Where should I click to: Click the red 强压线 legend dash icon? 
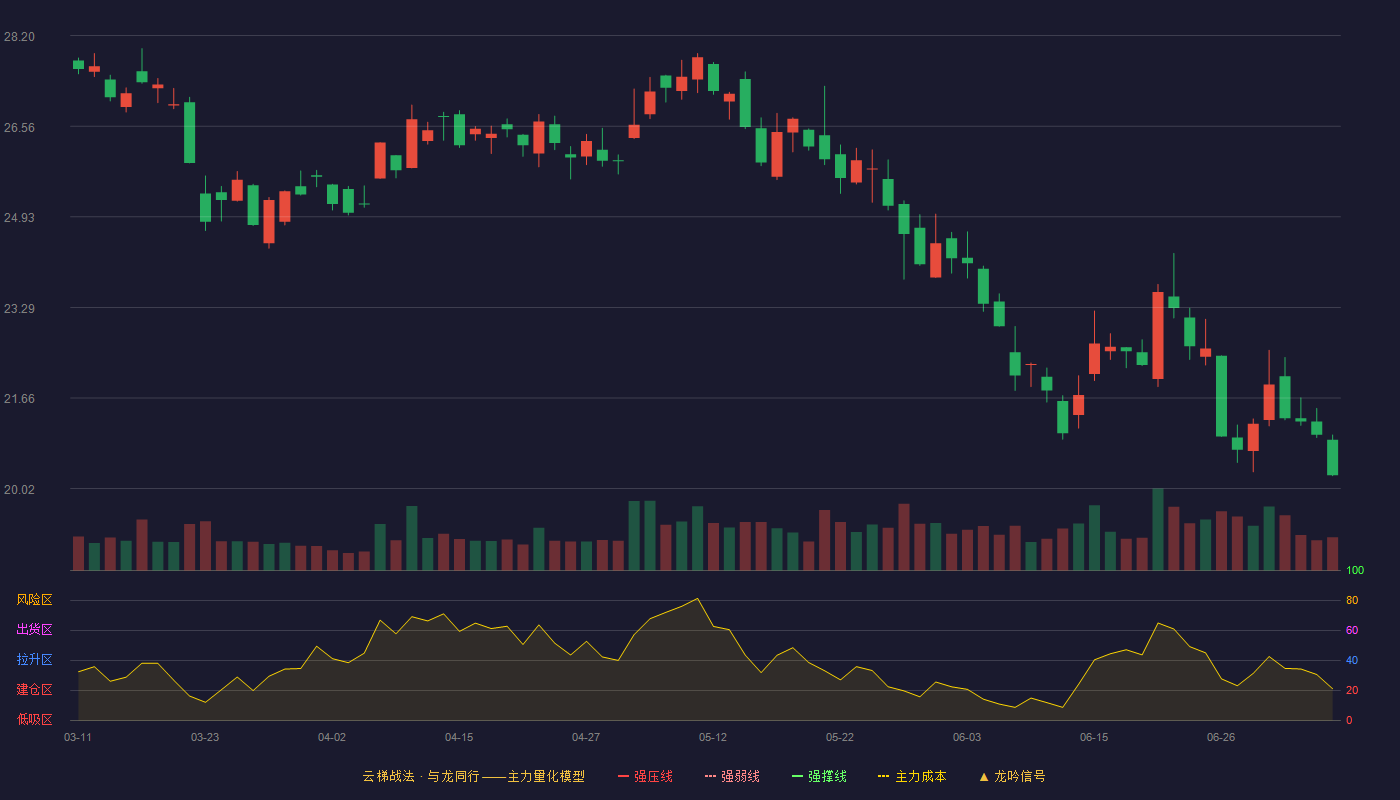[x=623, y=776]
